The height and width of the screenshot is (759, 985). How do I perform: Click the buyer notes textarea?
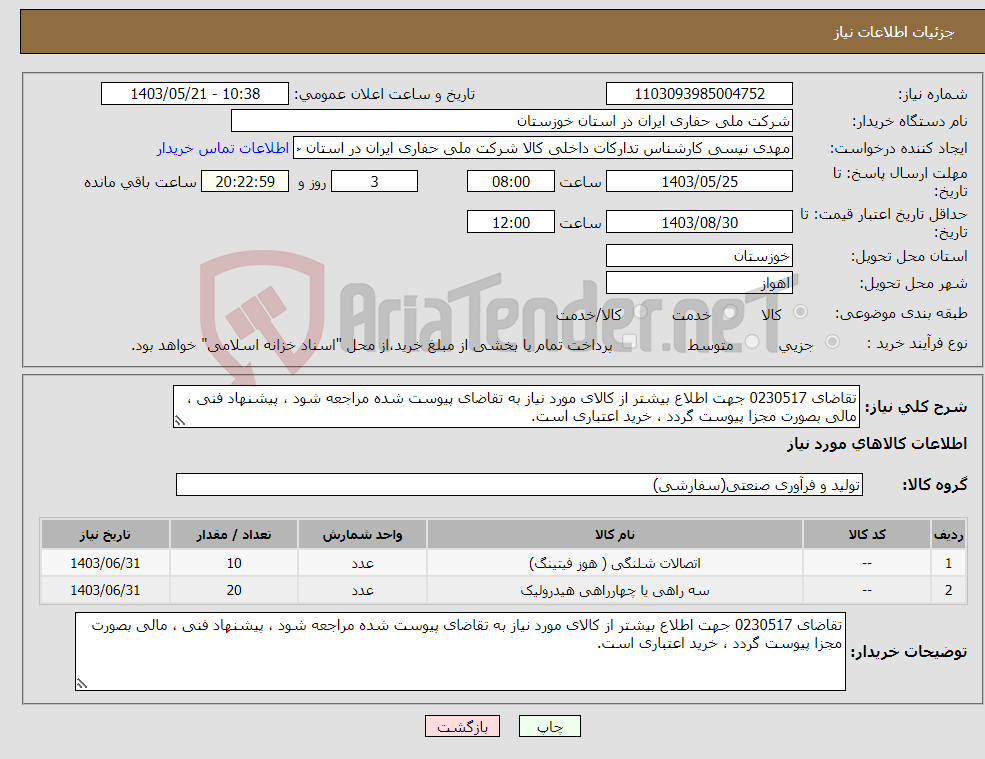[460, 652]
